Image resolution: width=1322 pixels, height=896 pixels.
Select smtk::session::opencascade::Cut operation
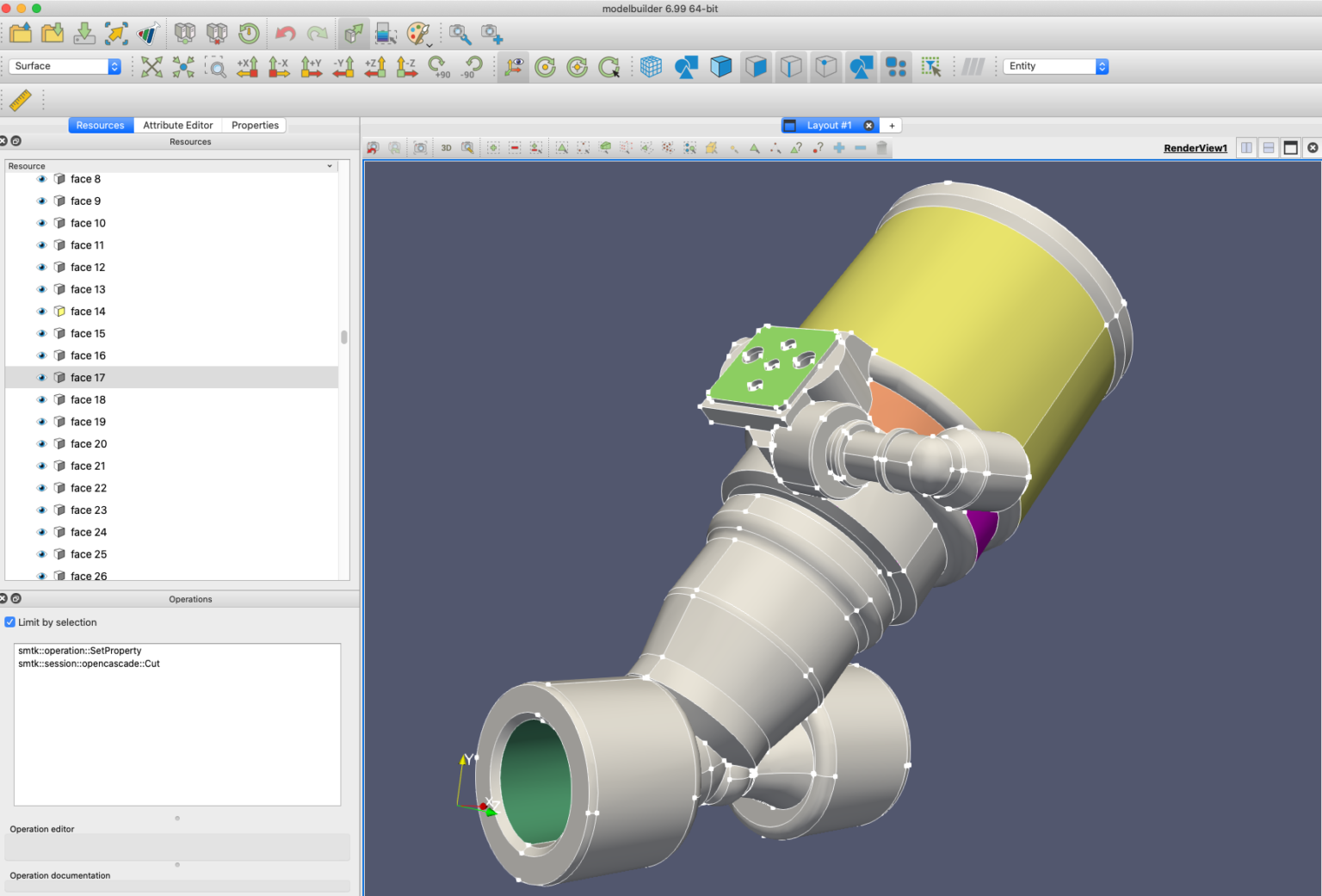(x=89, y=664)
